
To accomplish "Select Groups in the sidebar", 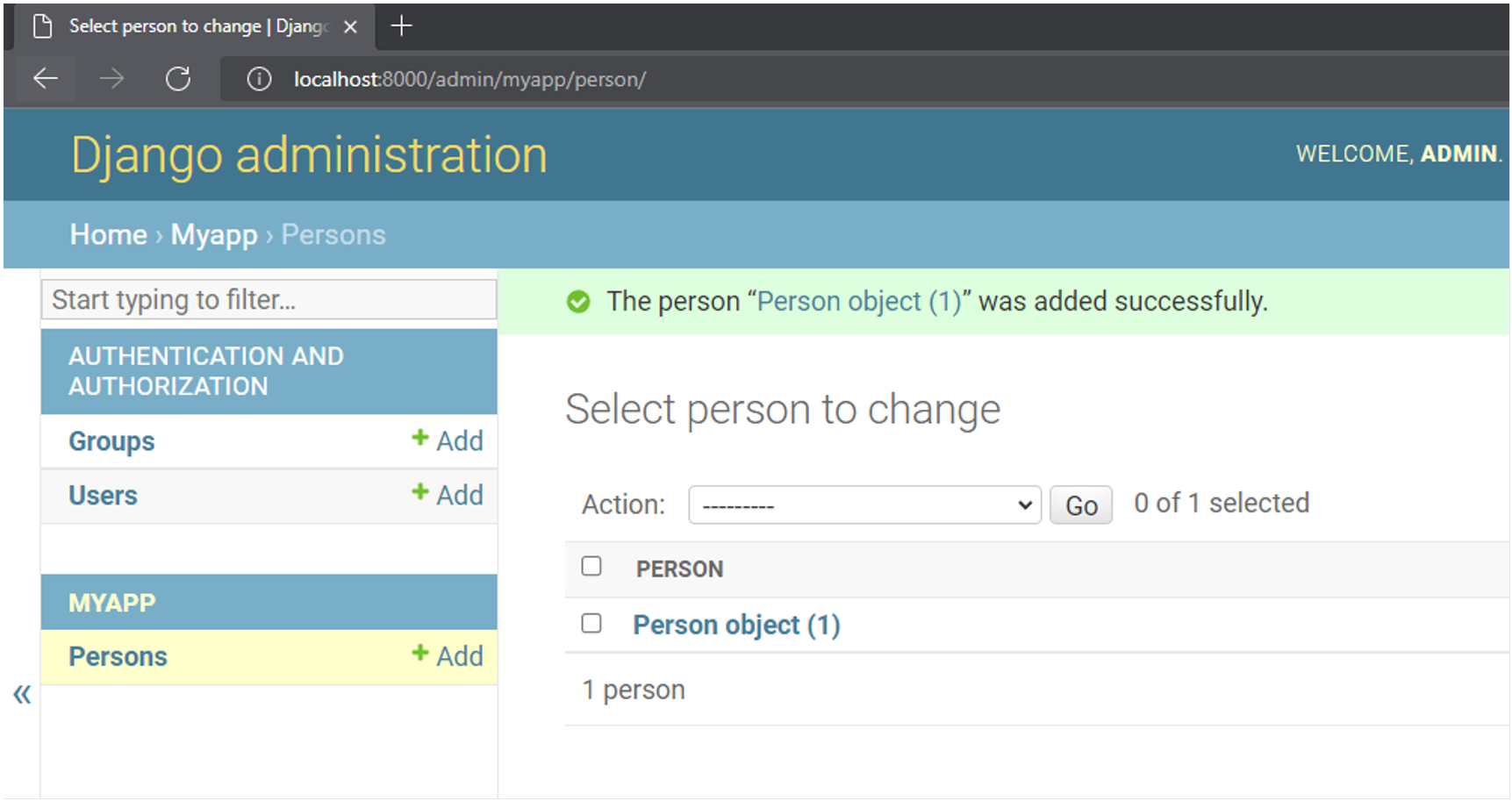I will pyautogui.click(x=111, y=441).
